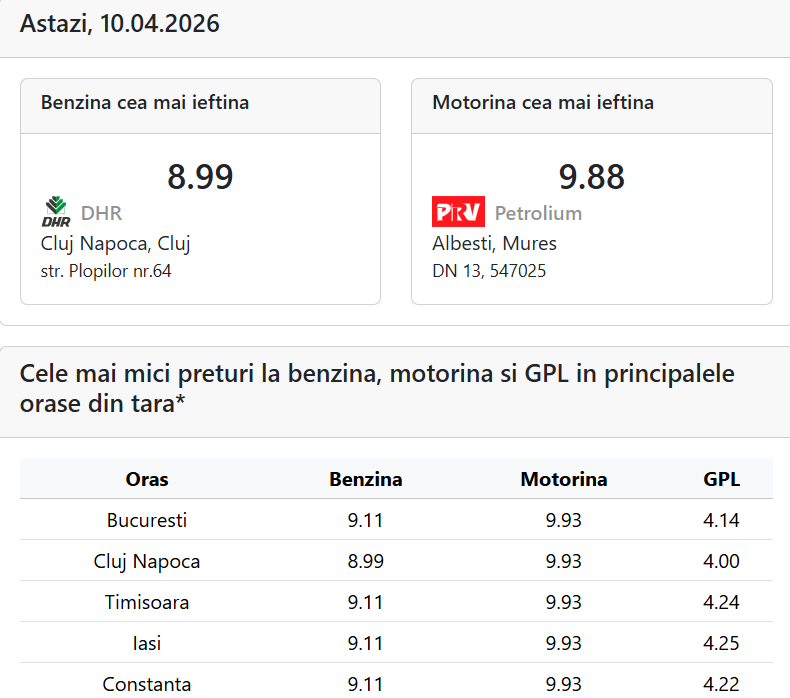Viewport: 790px width, 698px height.
Task: Click the Astazi, 10.04.2026 heading
Action: pyautogui.click(x=120, y=24)
